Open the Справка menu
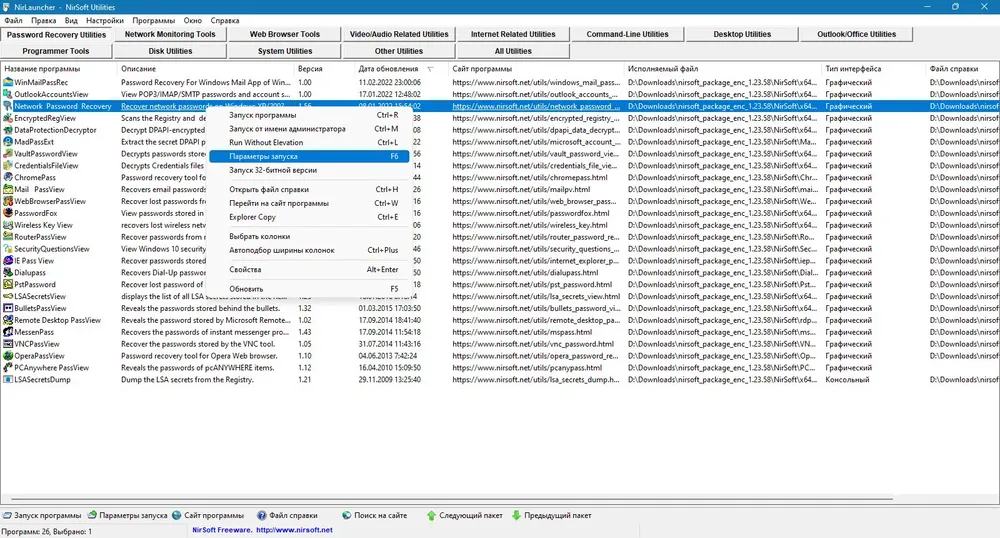Image resolution: width=1000 pixels, height=538 pixels. (x=224, y=20)
